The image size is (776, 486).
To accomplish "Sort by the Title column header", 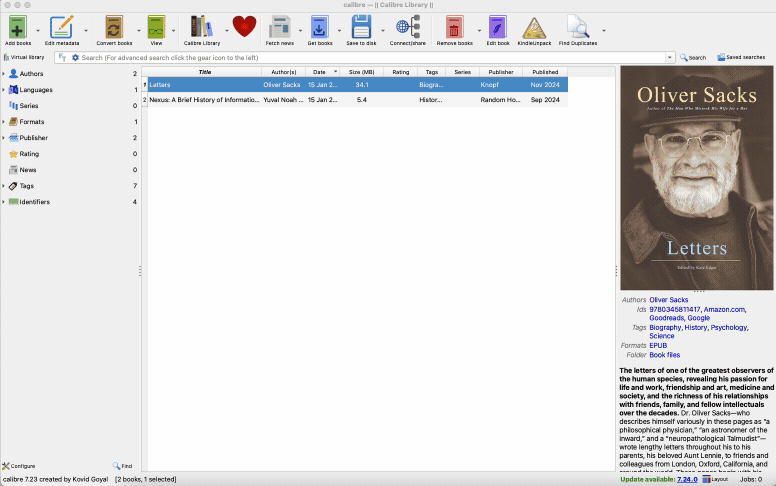I will pyautogui.click(x=204, y=72).
